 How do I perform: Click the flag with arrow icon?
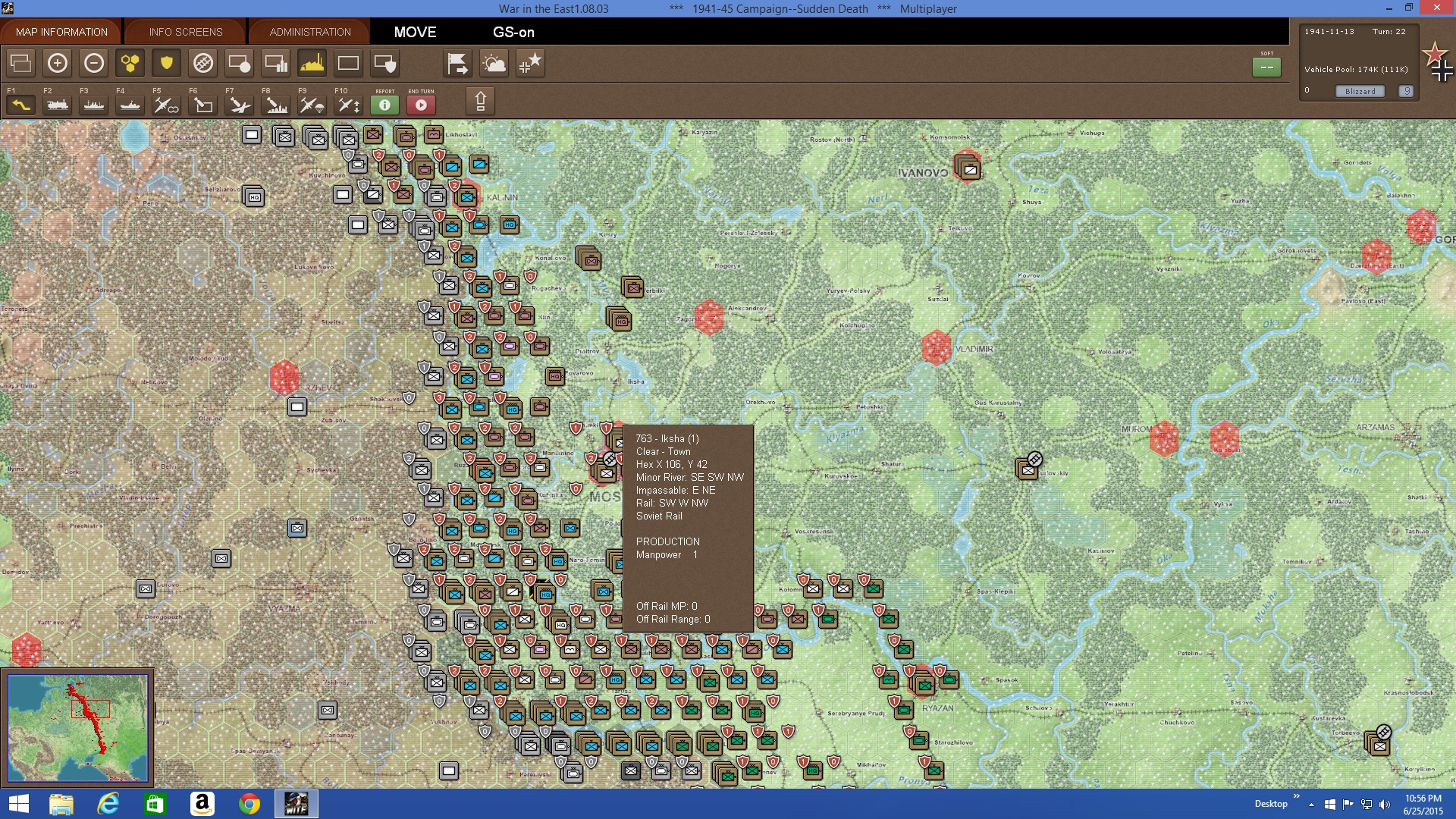[457, 63]
